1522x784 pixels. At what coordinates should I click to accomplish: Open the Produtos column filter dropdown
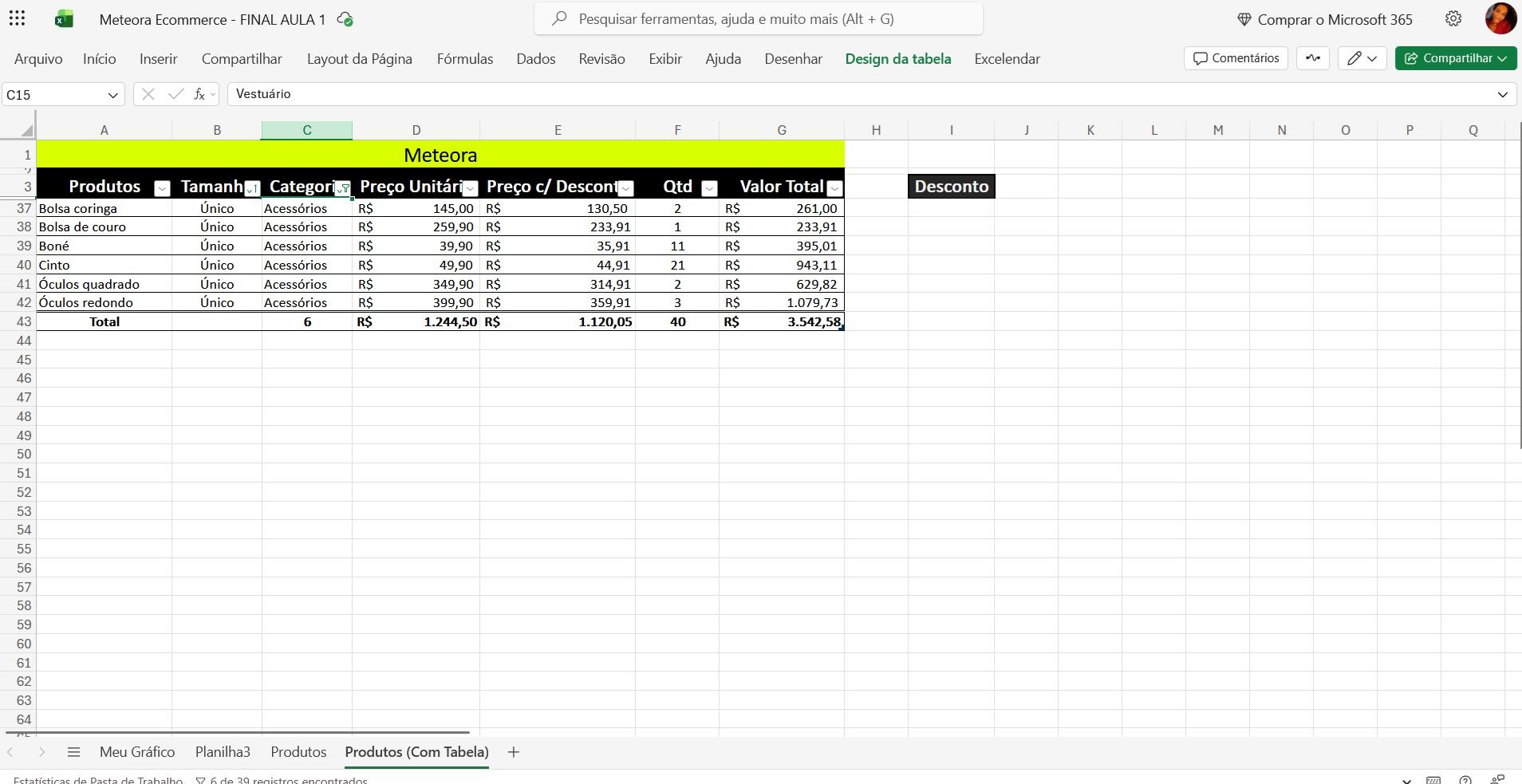click(162, 188)
